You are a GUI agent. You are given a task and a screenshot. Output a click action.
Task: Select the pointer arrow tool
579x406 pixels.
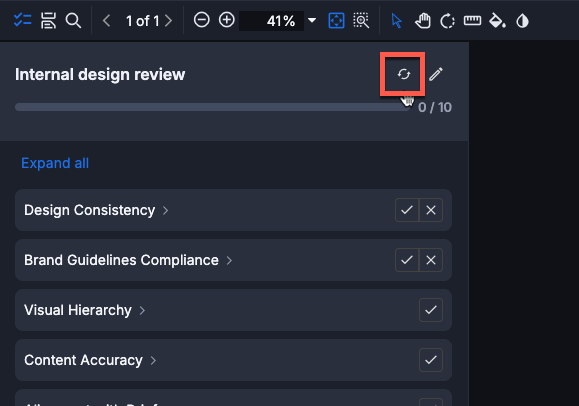(397, 21)
